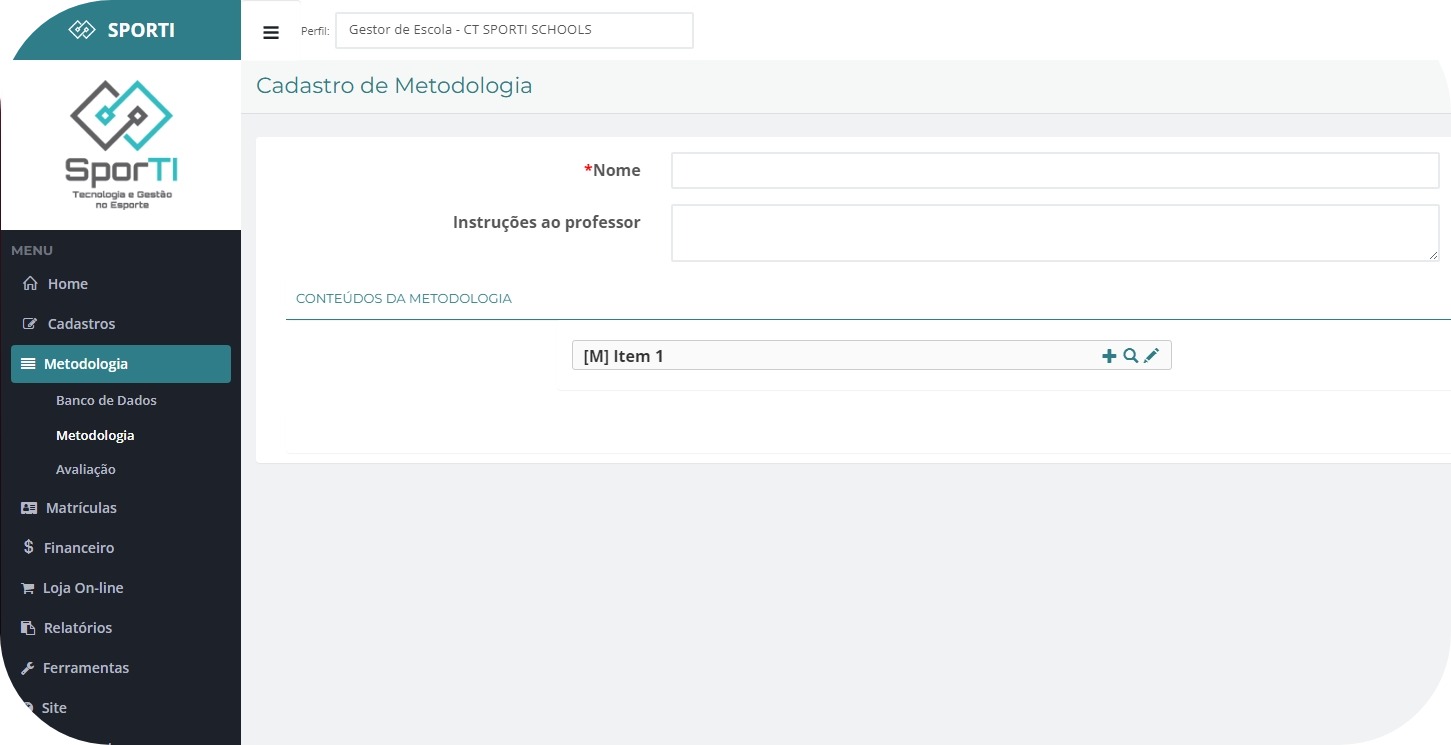Focus the Instruções ao professor textarea
Image resolution: width=1451 pixels, height=745 pixels.
[x=1054, y=233]
